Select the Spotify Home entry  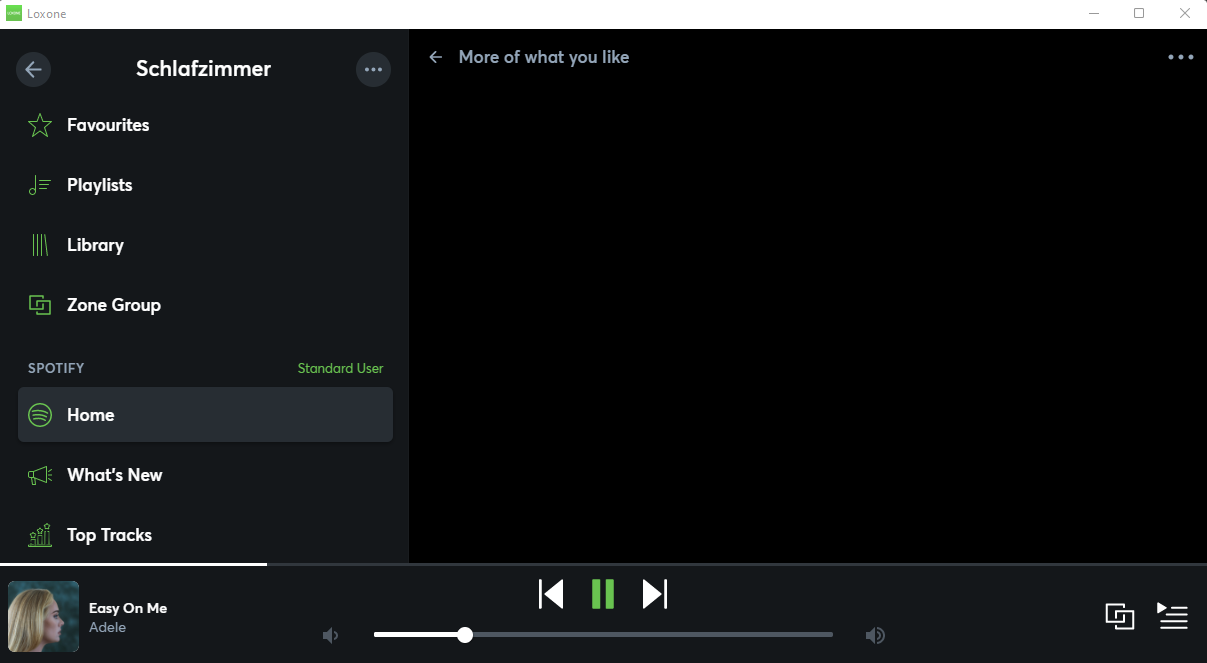pyautogui.click(x=205, y=415)
